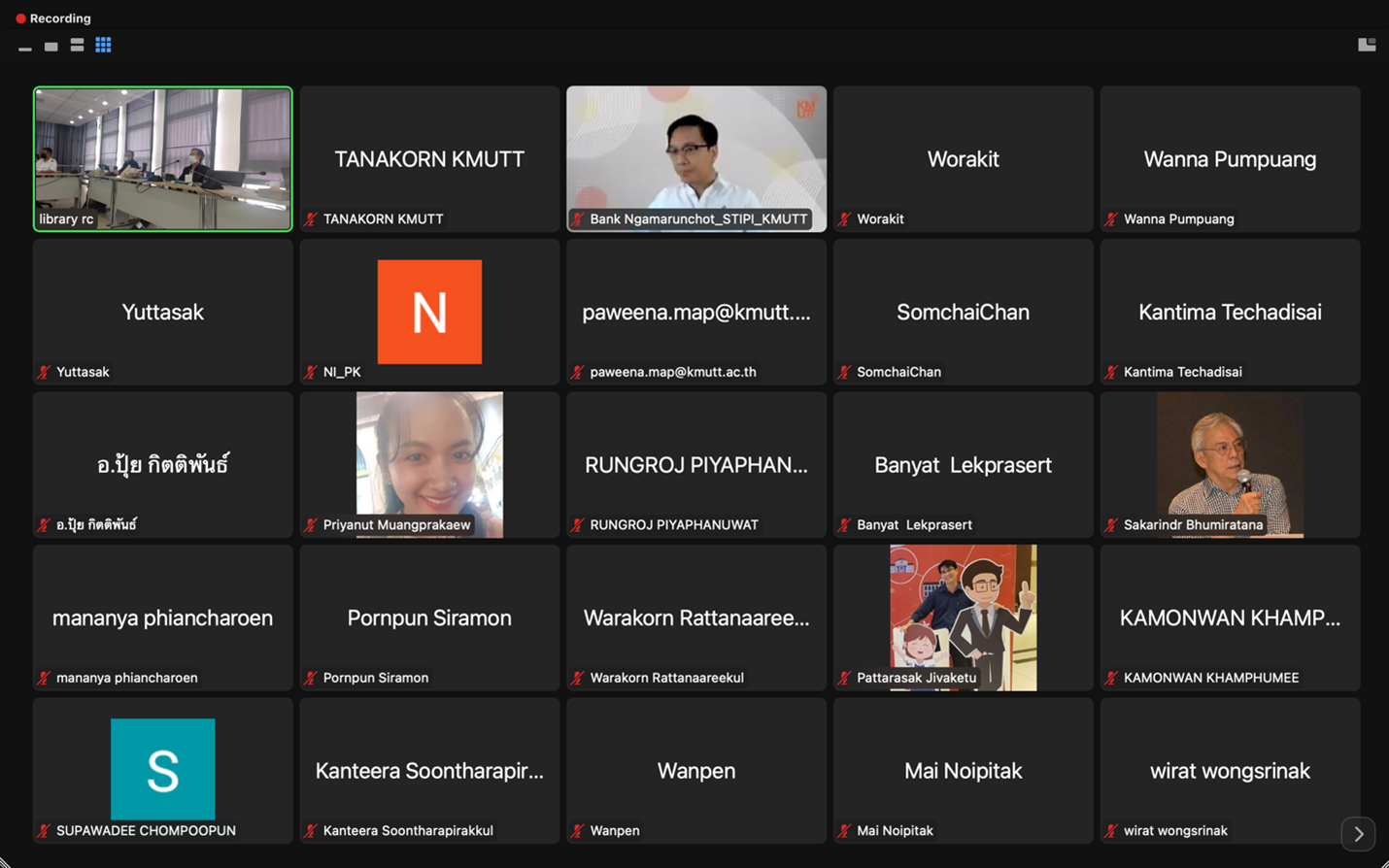Go to next page of participants arrow

(1358, 834)
